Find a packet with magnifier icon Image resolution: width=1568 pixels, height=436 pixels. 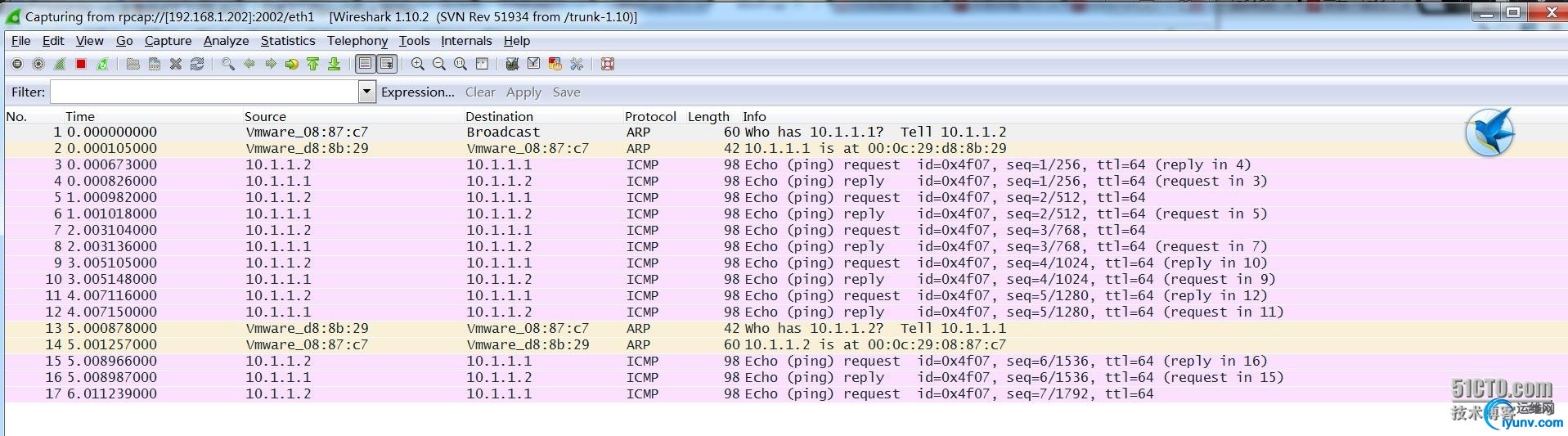(x=227, y=64)
